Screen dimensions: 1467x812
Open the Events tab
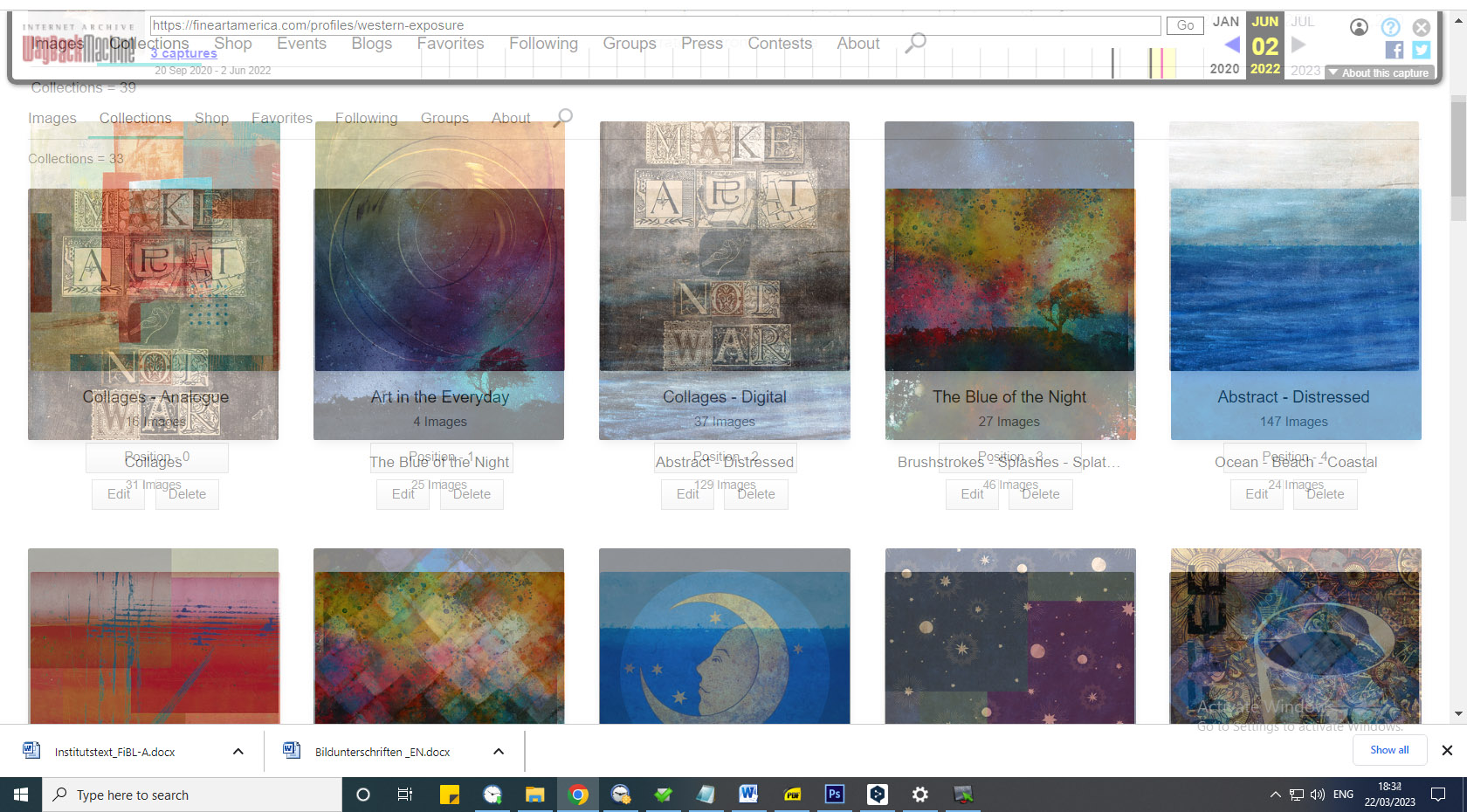[301, 44]
